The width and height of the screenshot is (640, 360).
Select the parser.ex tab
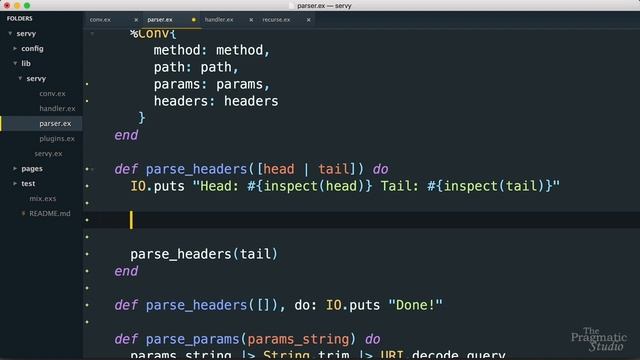[160, 20]
